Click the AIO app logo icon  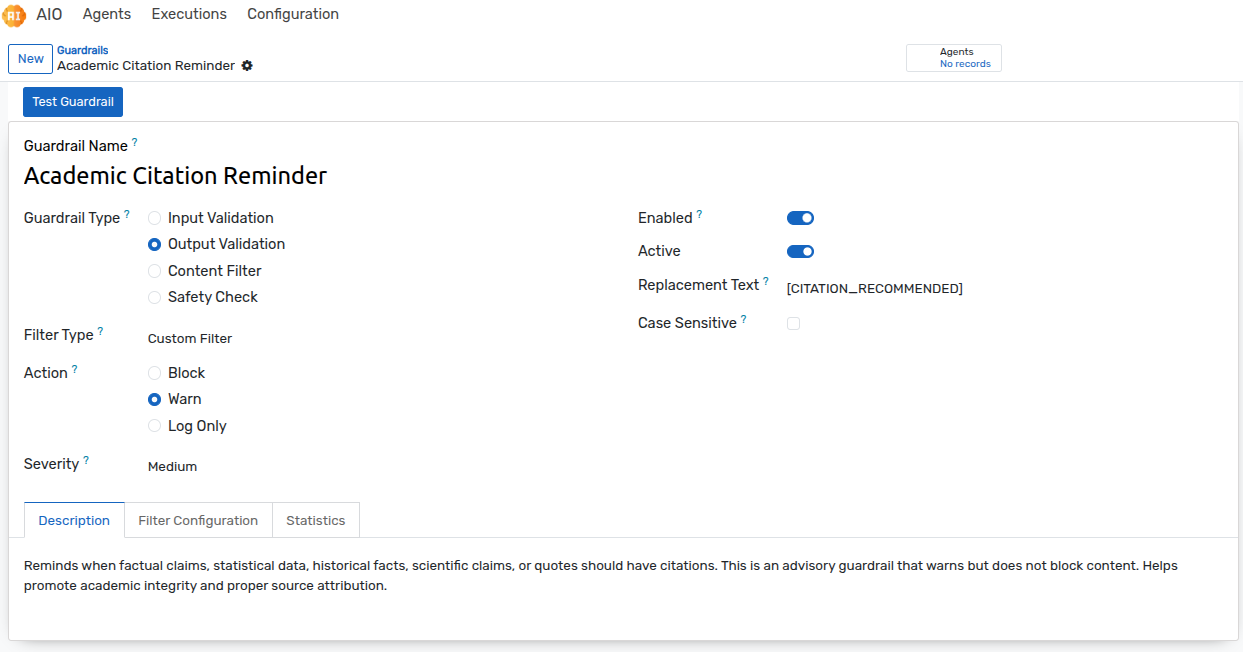click(x=14, y=15)
